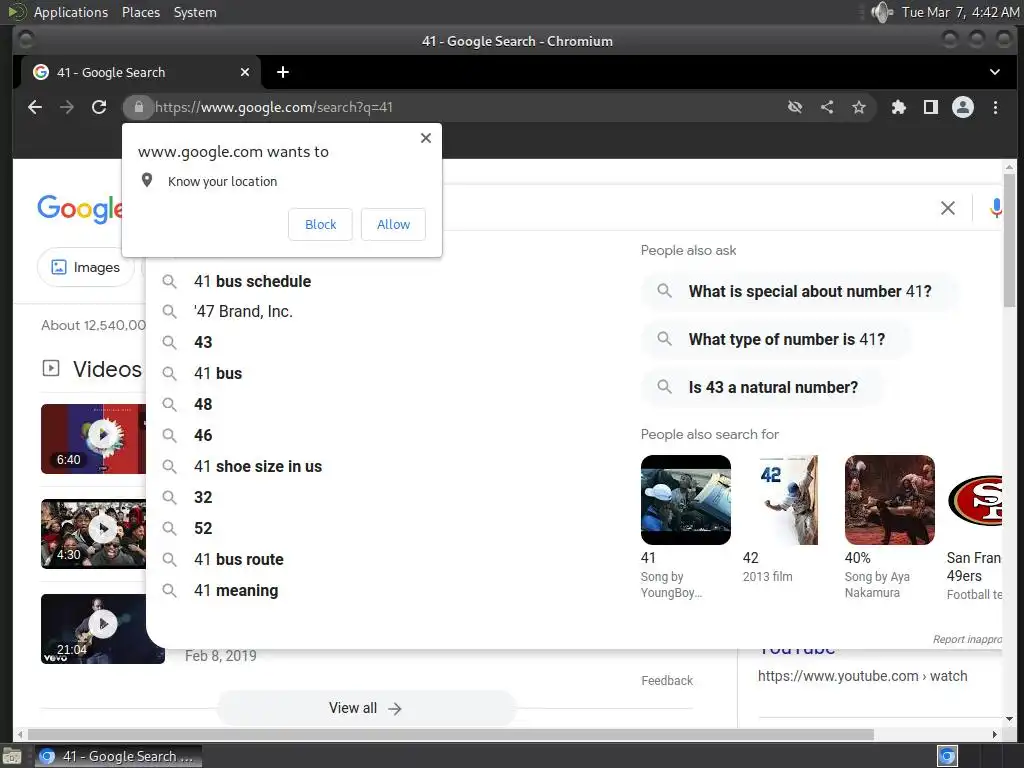
Task: Click the Videos section play icon
Action: (50, 368)
